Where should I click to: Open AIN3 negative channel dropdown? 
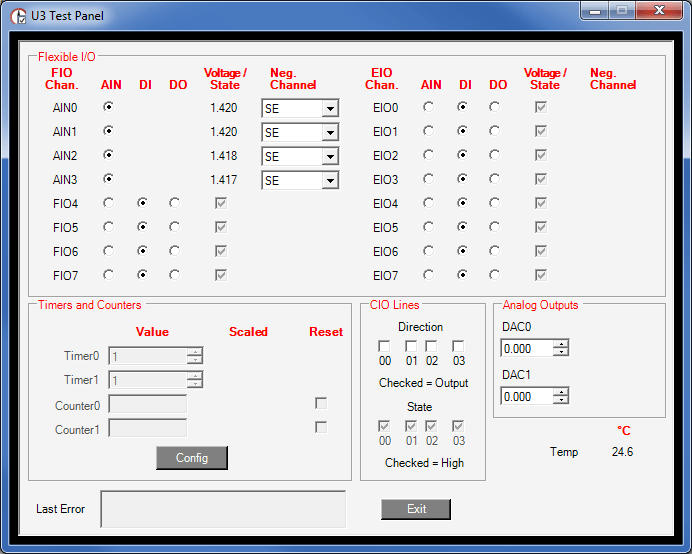click(x=329, y=180)
